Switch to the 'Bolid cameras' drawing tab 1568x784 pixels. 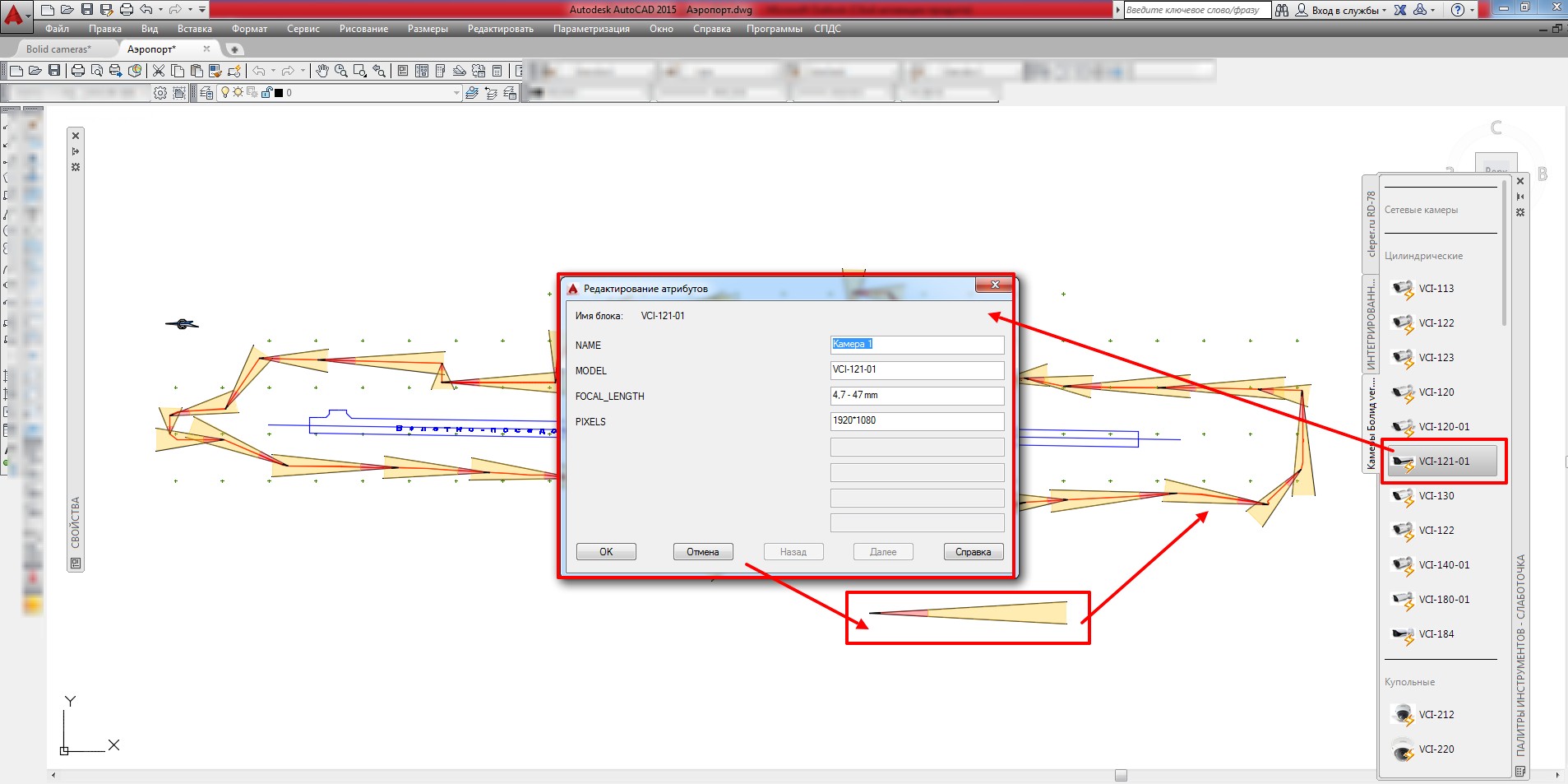[x=58, y=49]
